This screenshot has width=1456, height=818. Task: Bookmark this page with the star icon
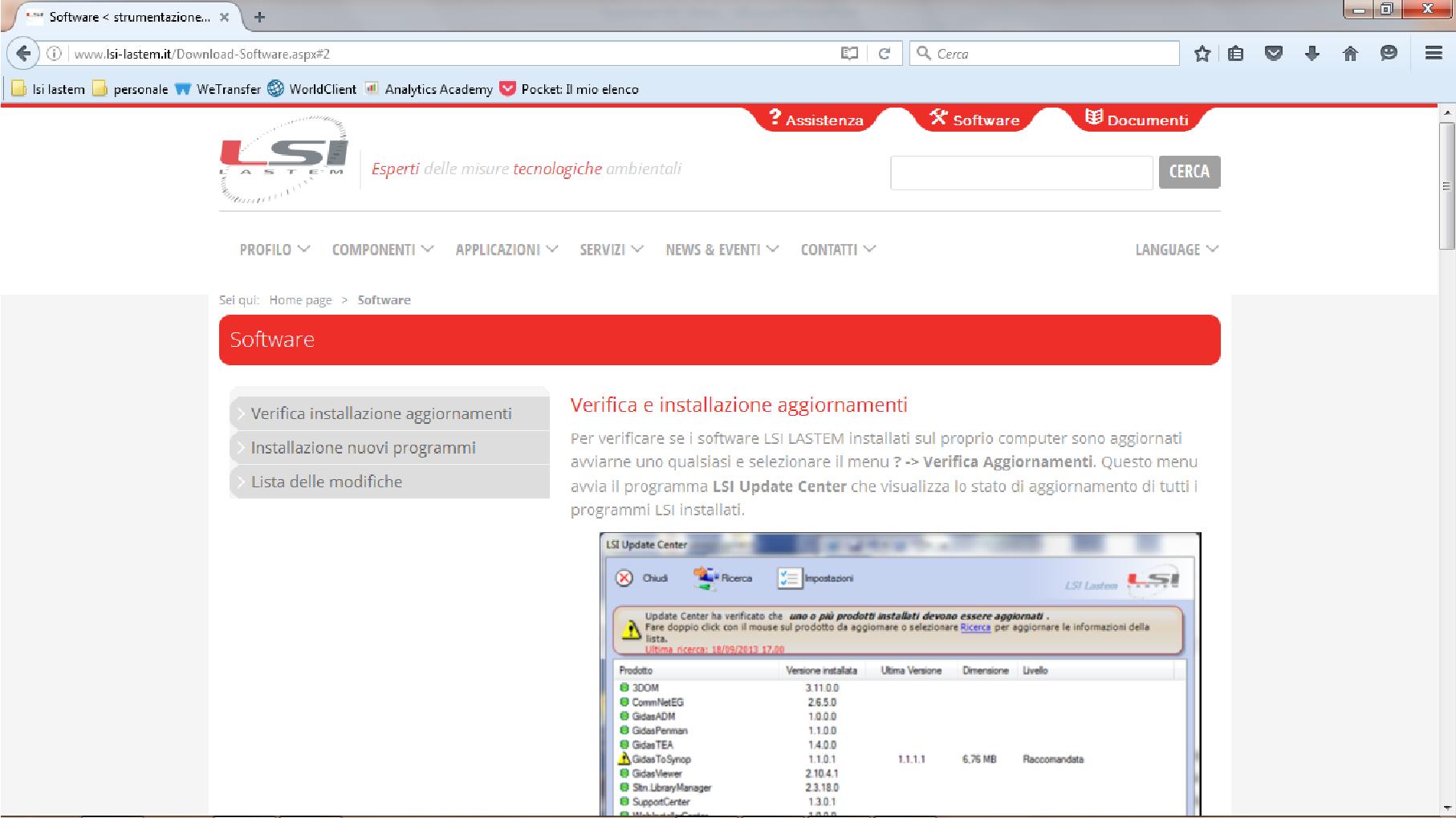tap(1202, 54)
